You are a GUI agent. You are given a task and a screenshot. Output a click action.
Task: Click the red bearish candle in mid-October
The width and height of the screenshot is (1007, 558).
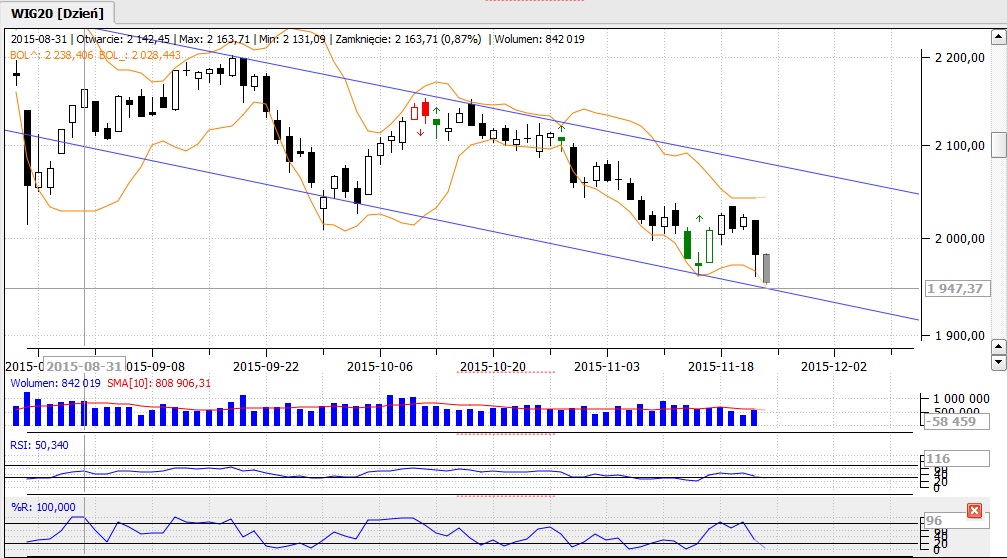click(x=424, y=108)
